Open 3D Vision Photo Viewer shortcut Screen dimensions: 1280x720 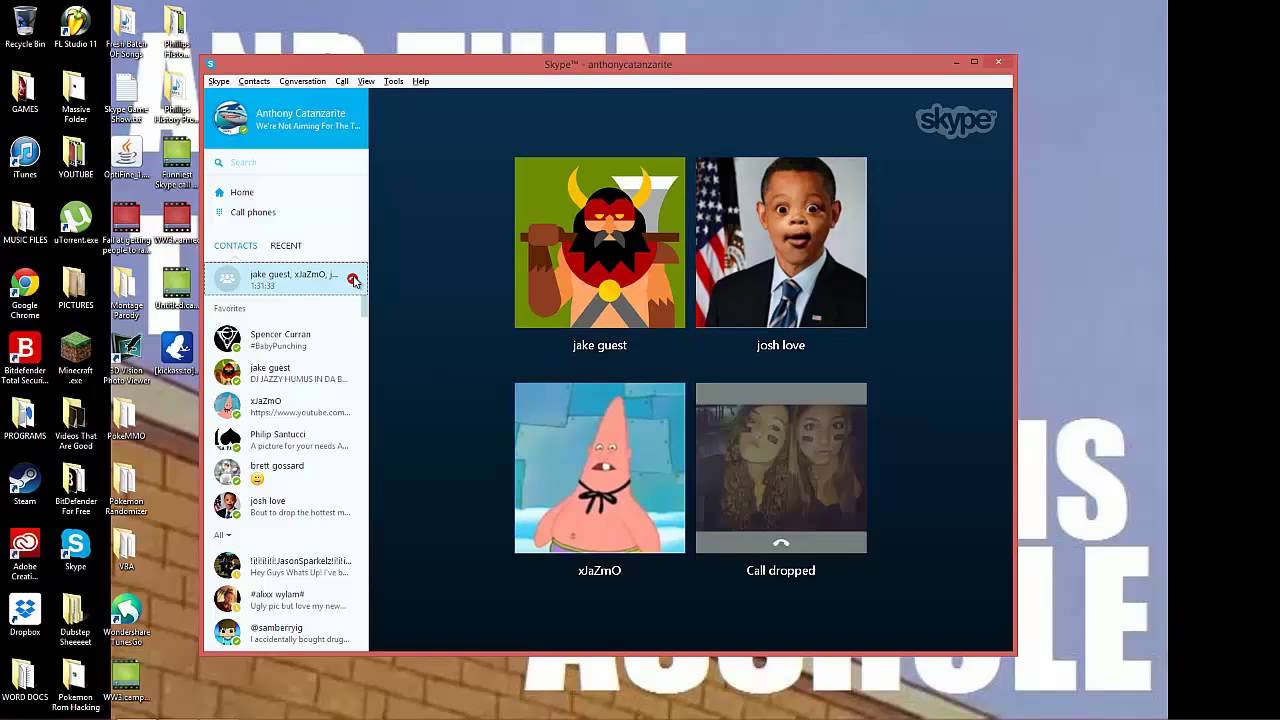tap(126, 359)
